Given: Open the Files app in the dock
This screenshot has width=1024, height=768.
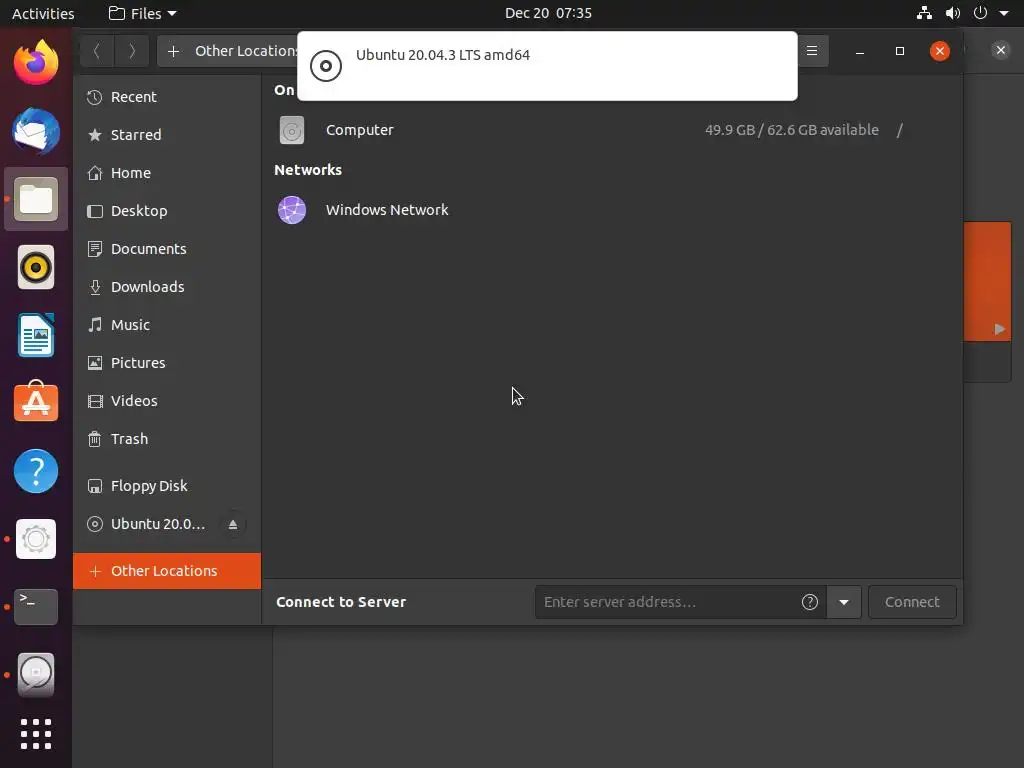Looking at the screenshot, I should [36, 199].
